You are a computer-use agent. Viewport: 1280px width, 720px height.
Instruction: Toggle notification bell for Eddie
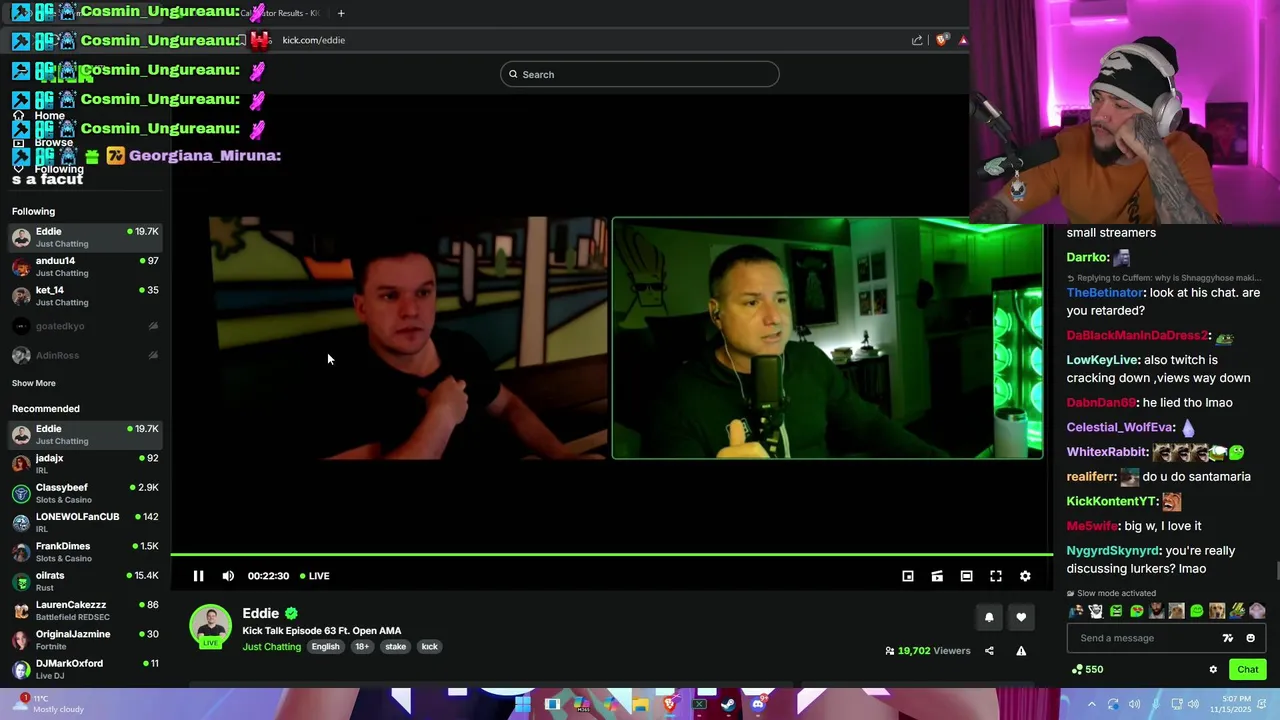click(989, 618)
